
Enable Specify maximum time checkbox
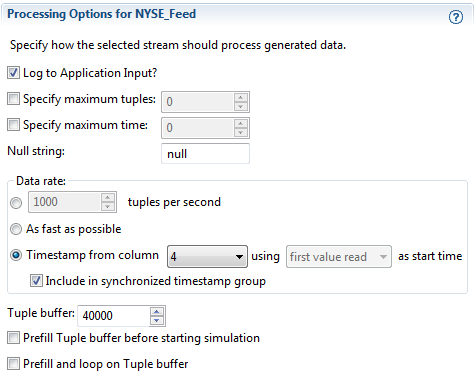[x=13, y=125]
